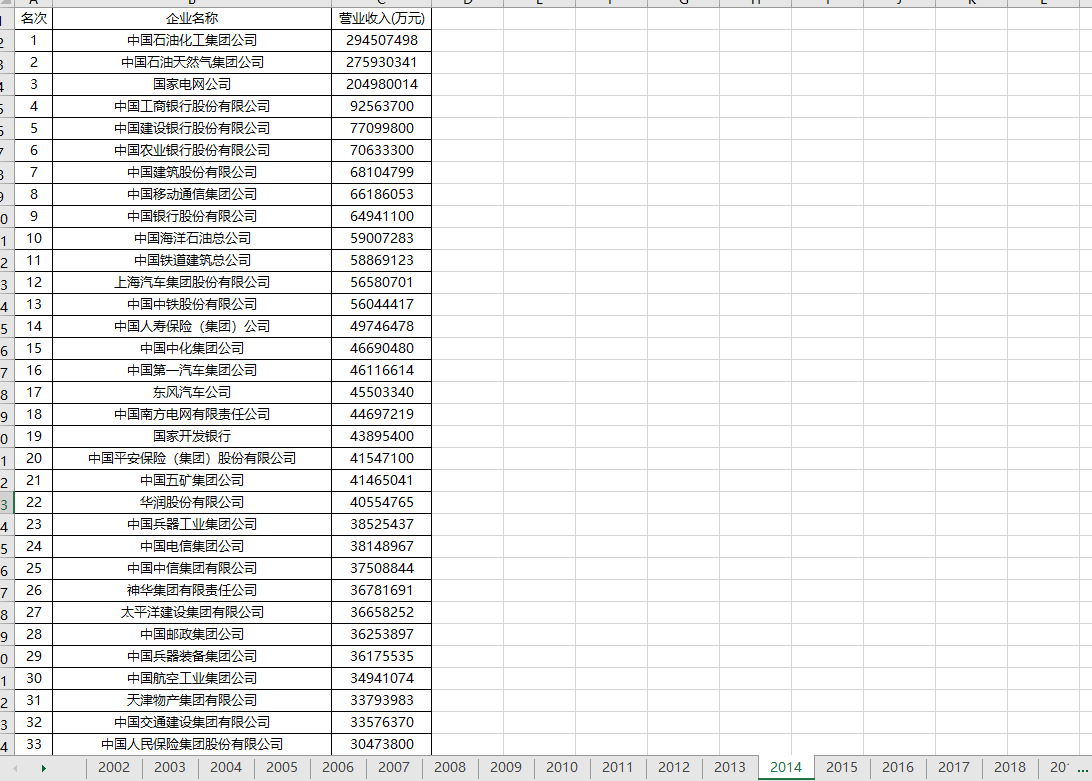Go to the 2018 sheet tab
The image size is (1092, 781).
[1010, 767]
